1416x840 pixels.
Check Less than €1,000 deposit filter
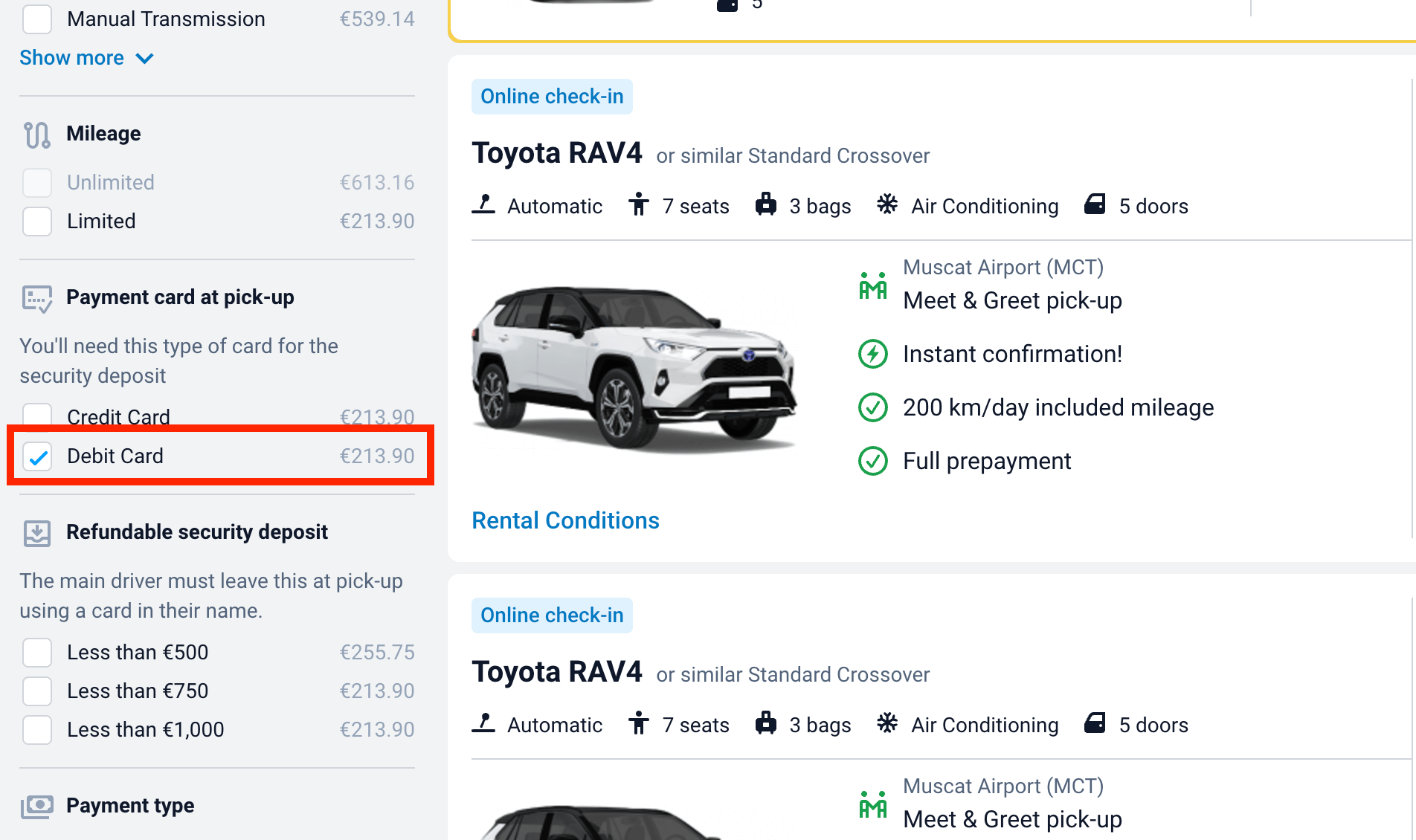(37, 729)
